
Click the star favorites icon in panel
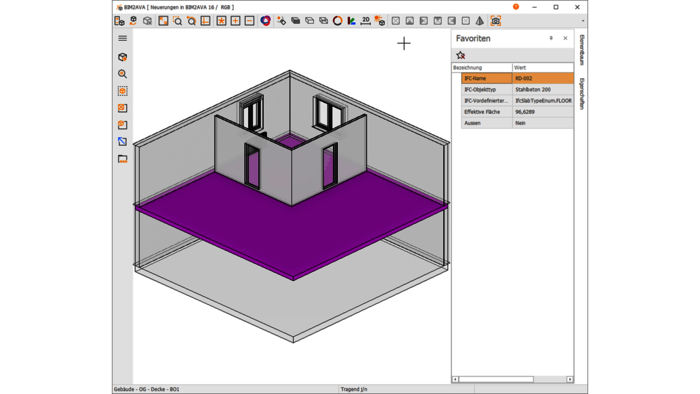coord(461,55)
